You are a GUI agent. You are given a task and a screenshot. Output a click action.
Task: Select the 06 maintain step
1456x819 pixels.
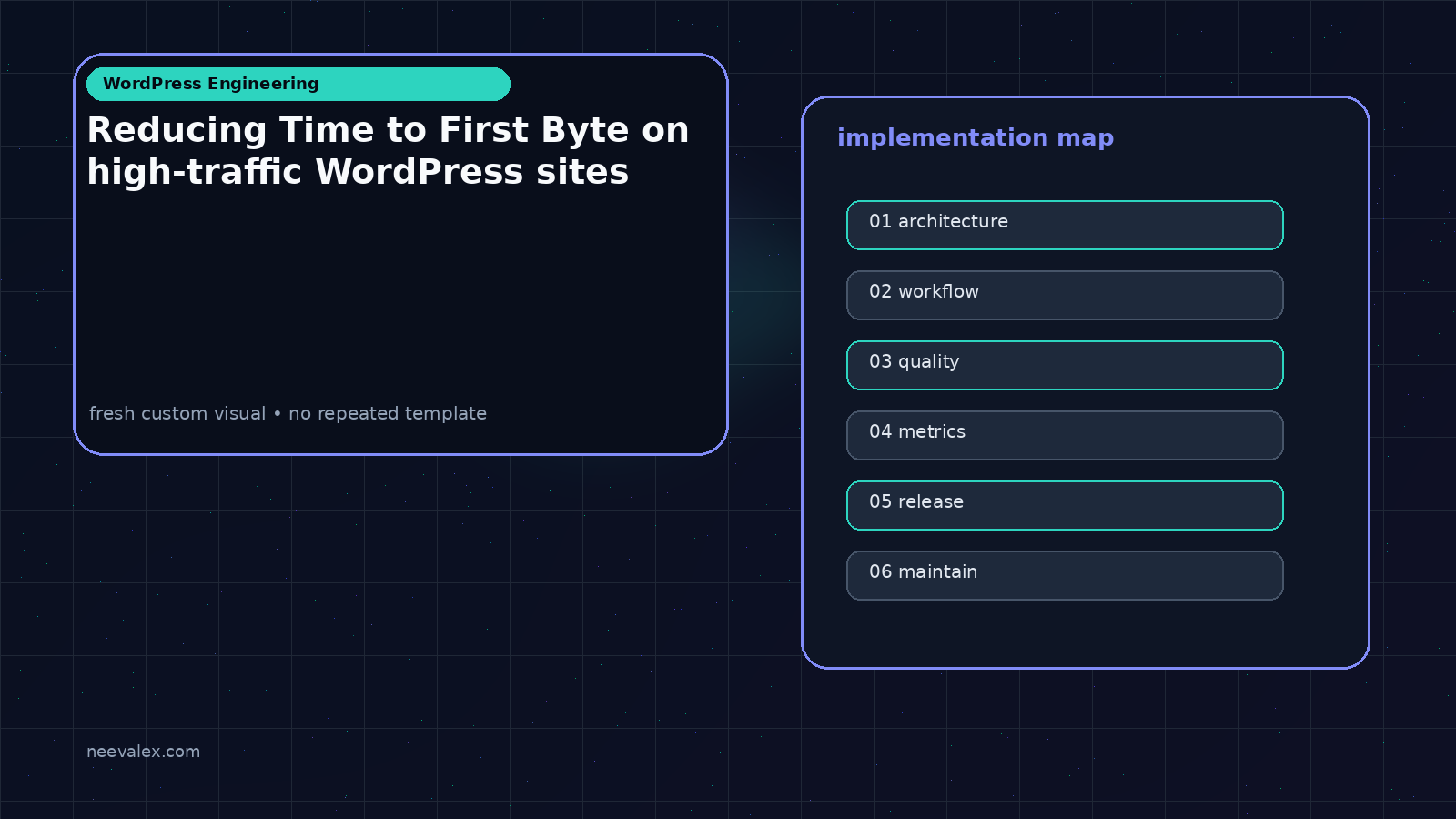tap(1065, 575)
